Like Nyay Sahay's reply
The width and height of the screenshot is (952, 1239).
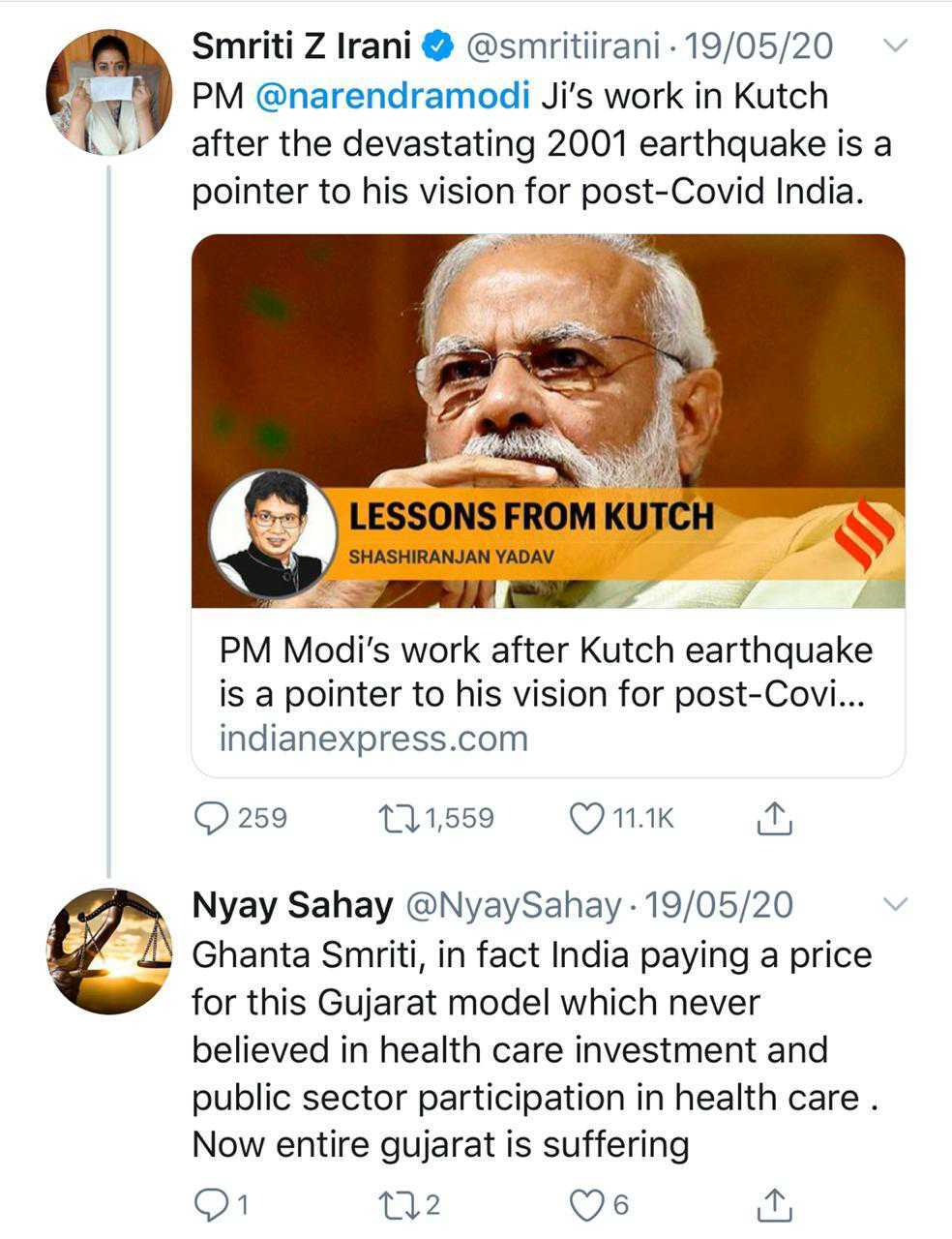click(x=586, y=1204)
